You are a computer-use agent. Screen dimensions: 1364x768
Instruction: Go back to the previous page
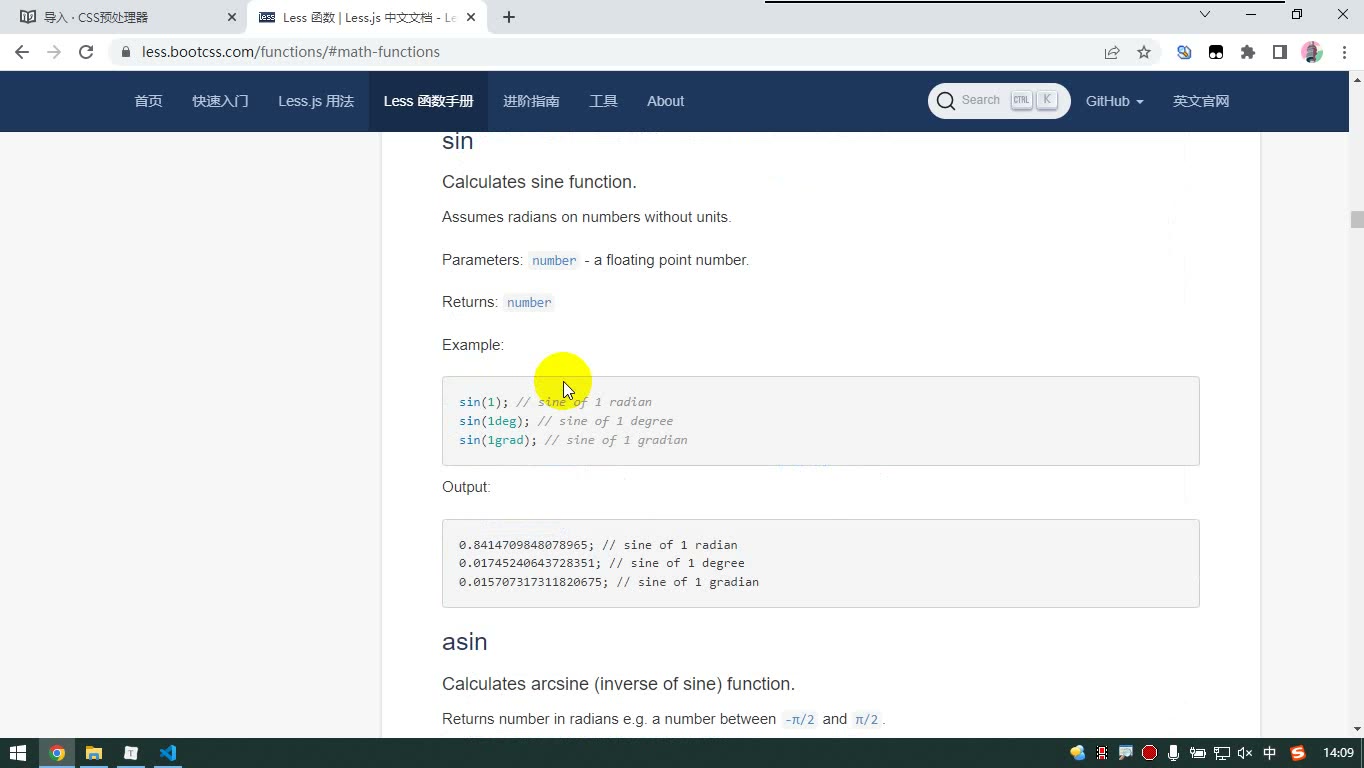tap(22, 52)
